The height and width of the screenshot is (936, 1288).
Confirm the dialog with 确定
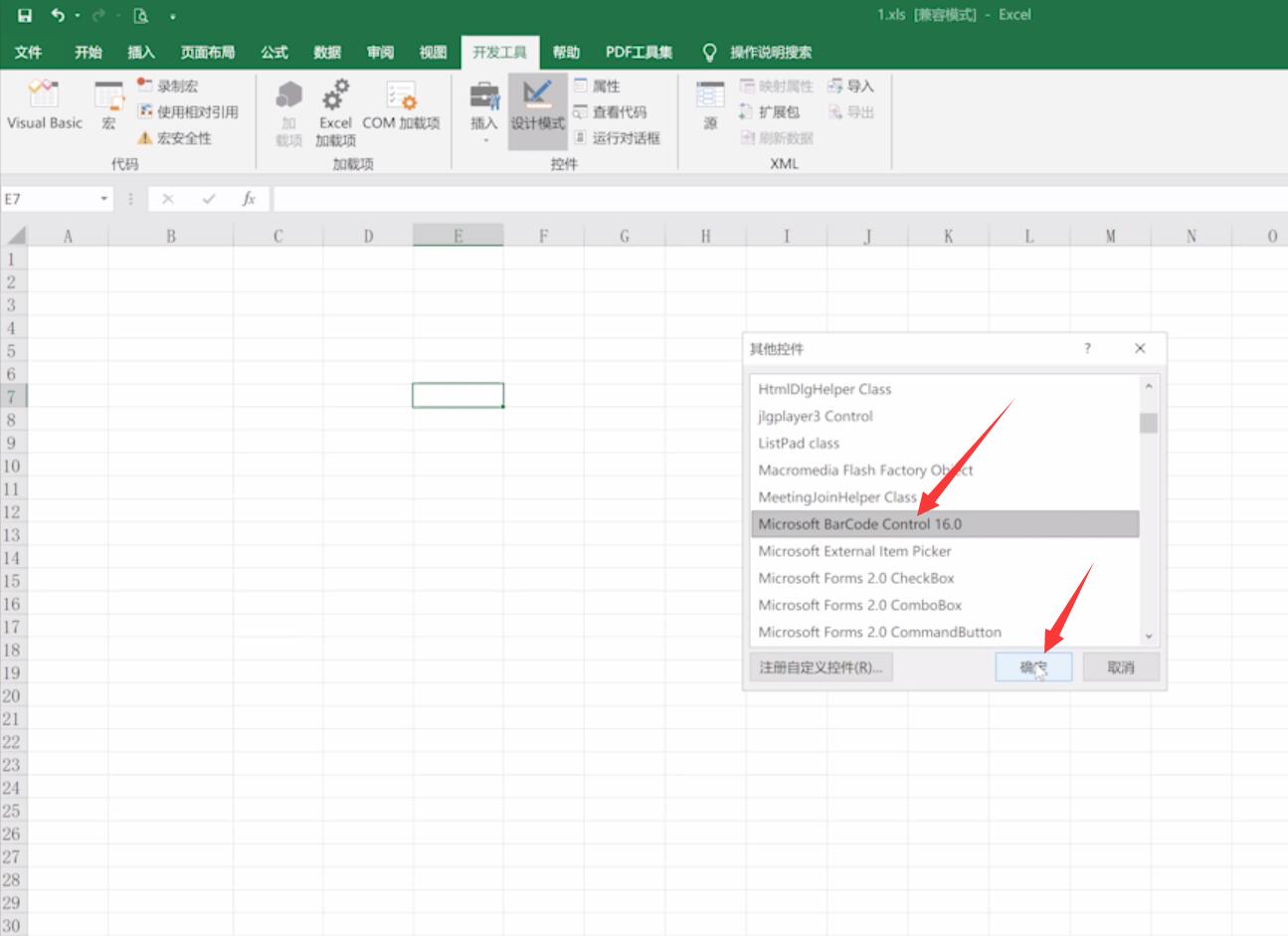click(x=1033, y=667)
